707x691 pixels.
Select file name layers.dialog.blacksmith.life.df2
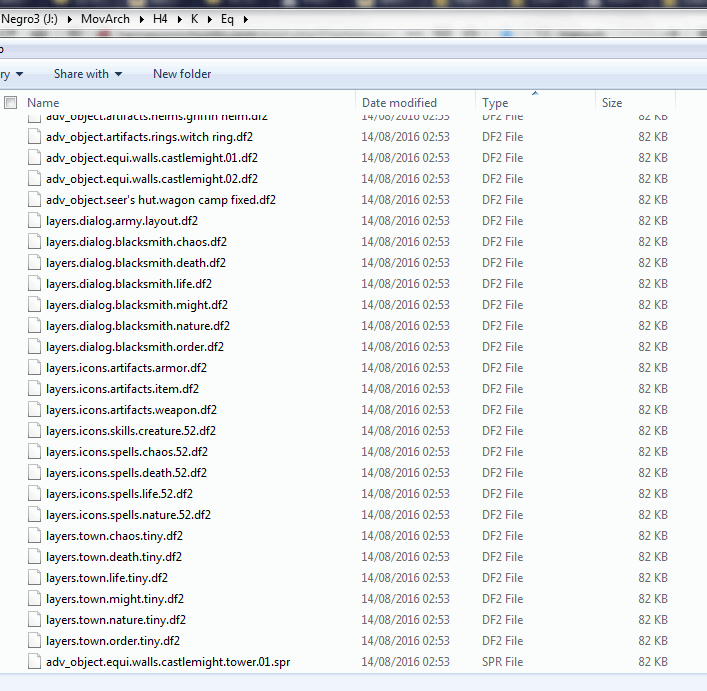coord(129,284)
